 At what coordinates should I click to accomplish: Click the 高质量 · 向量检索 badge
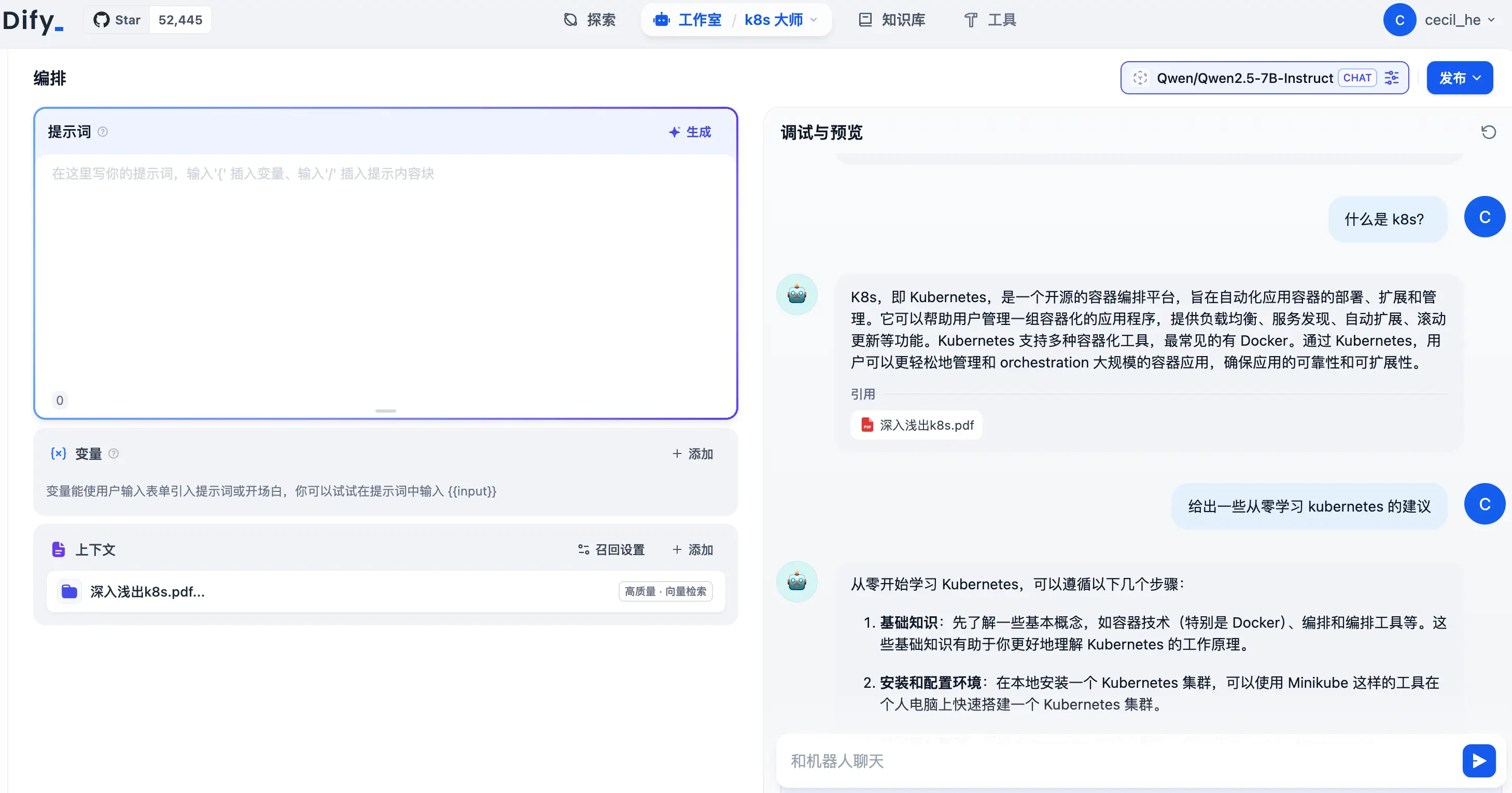point(666,591)
